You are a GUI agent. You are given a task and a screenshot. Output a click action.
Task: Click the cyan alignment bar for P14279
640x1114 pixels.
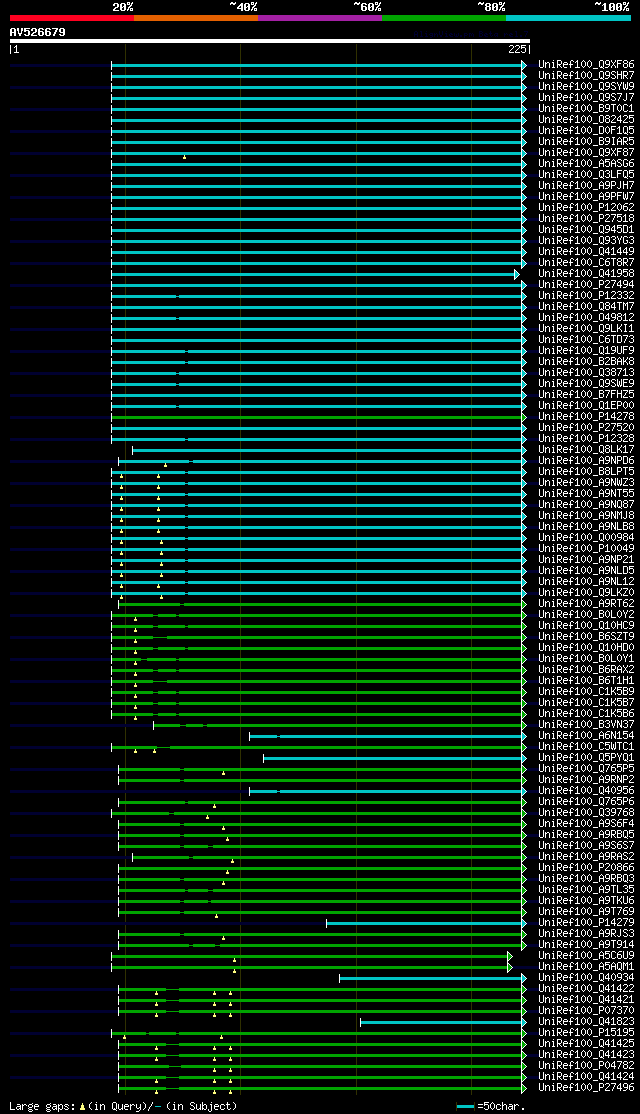tap(424, 924)
